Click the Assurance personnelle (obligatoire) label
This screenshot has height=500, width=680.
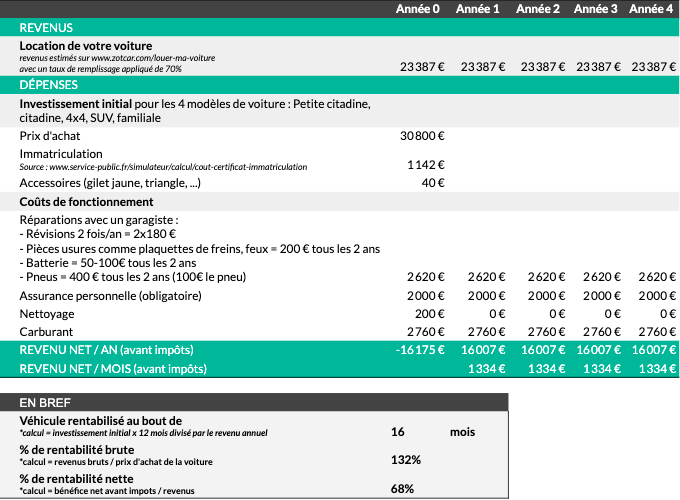tap(93, 295)
